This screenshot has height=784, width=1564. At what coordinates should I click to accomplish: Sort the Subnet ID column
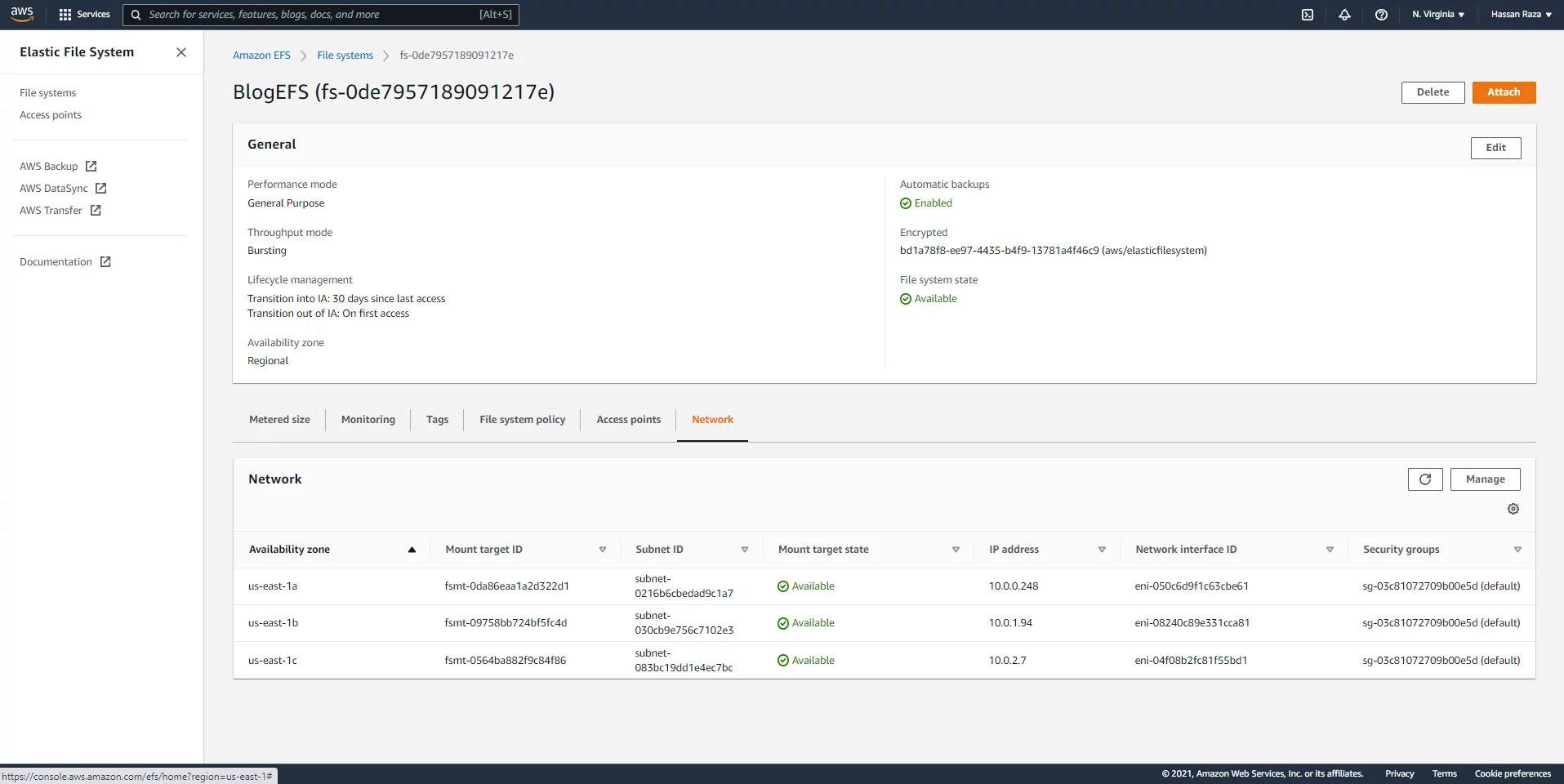(x=745, y=550)
